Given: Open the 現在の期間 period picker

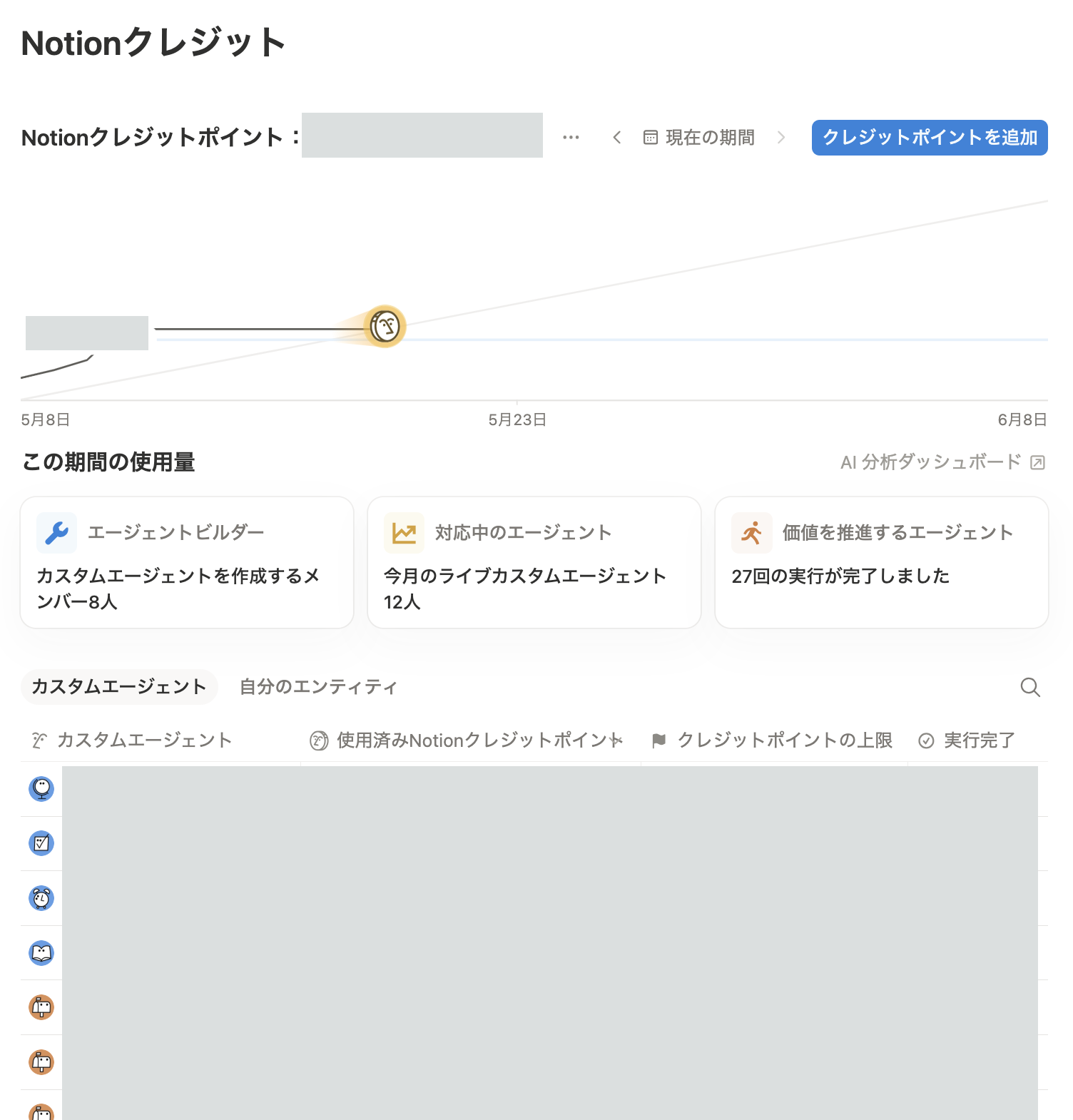Looking at the screenshot, I should (x=699, y=137).
